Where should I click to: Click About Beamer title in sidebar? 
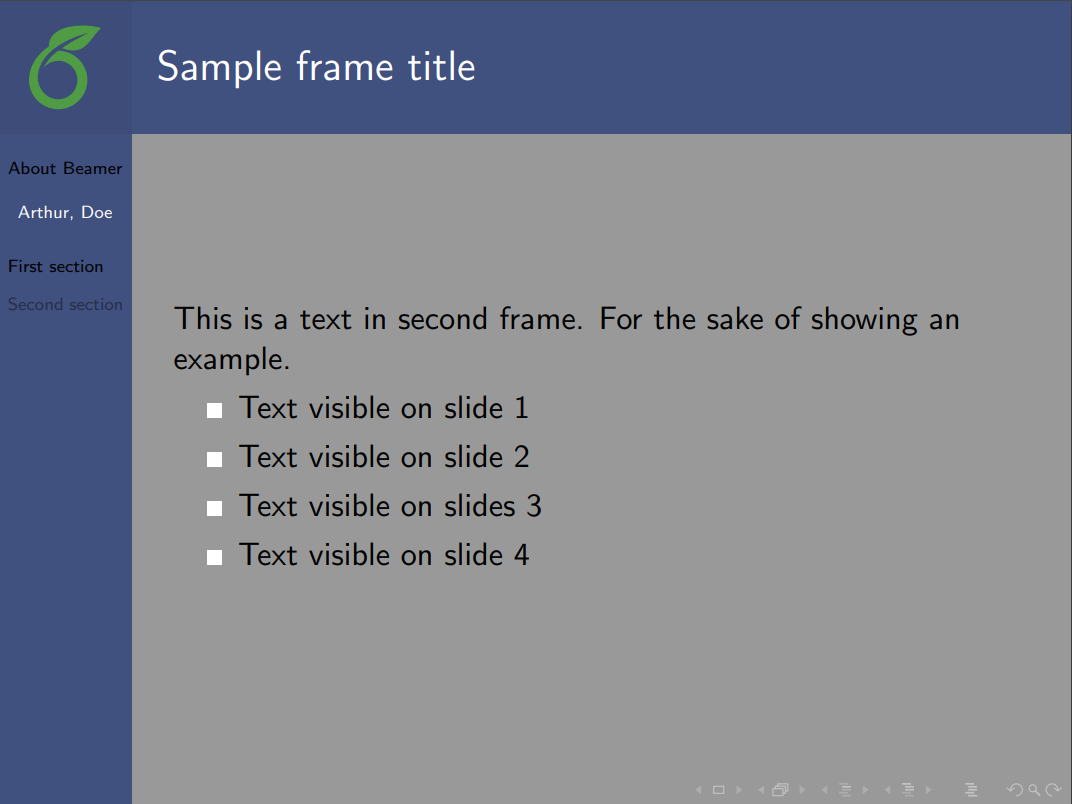click(x=65, y=168)
